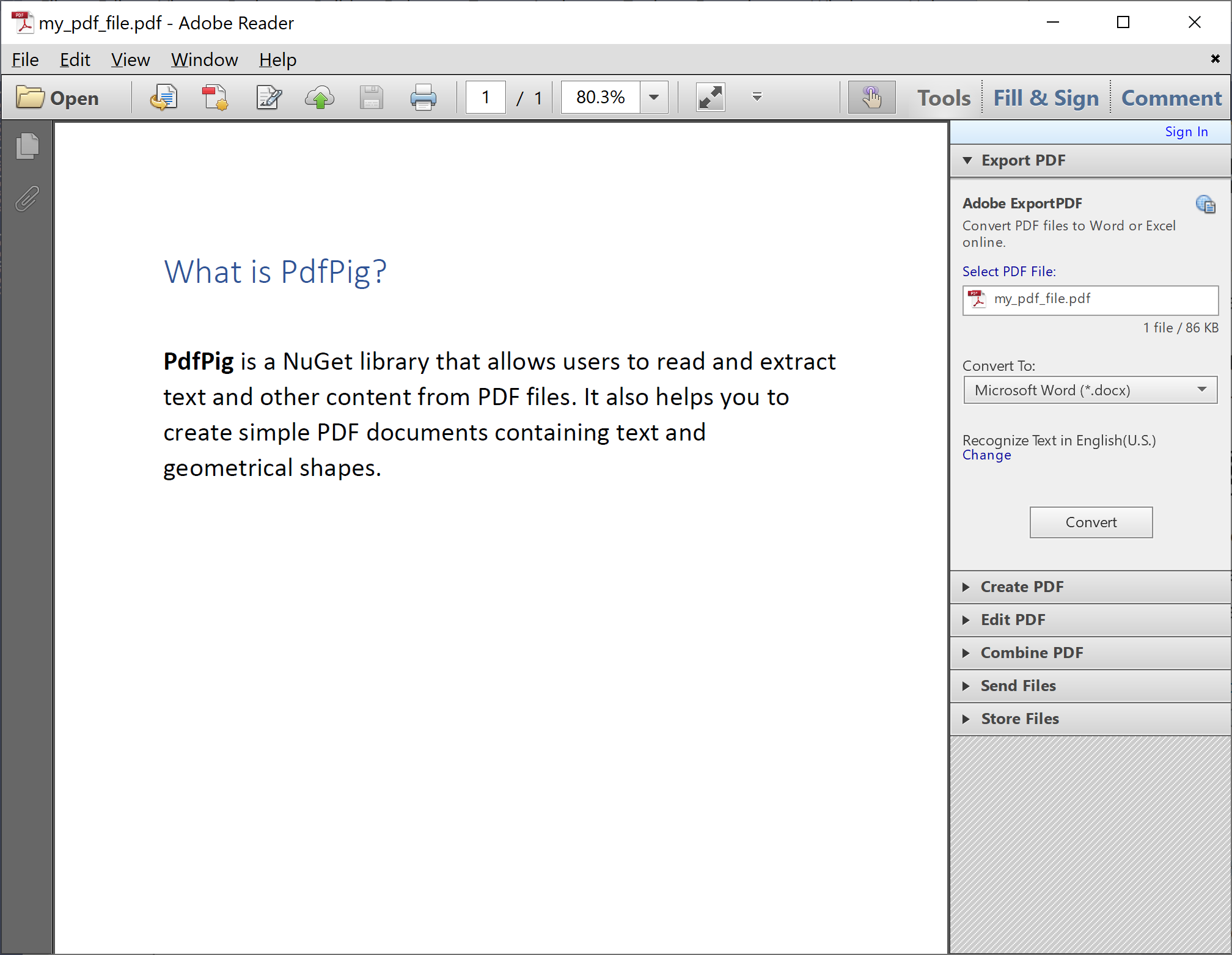Open the page thumbnails sidebar panel
Screen dimensions: 1232x955
coord(27,146)
